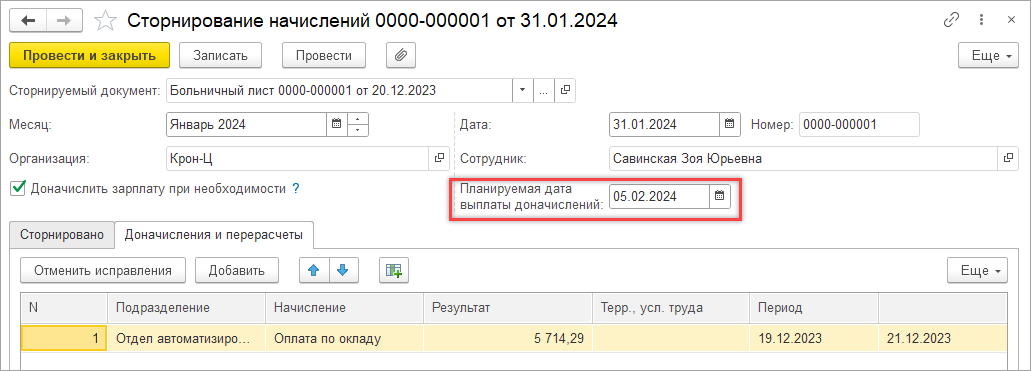
Task: Click the Записать button
Action: 220,55
